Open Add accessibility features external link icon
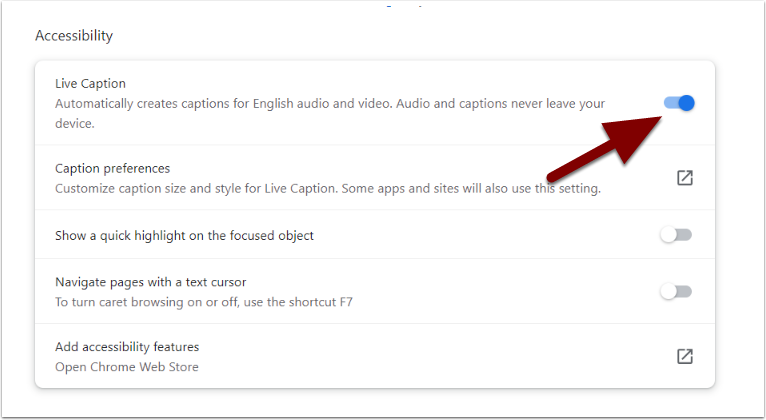This screenshot has width=766, height=420. click(x=685, y=357)
